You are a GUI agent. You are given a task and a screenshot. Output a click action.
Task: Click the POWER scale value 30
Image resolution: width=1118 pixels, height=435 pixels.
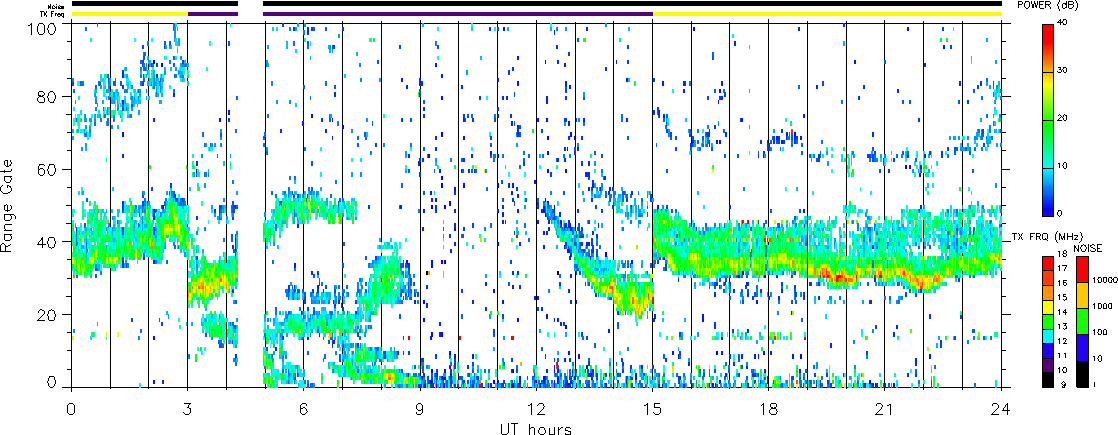pyautogui.click(x=1064, y=71)
